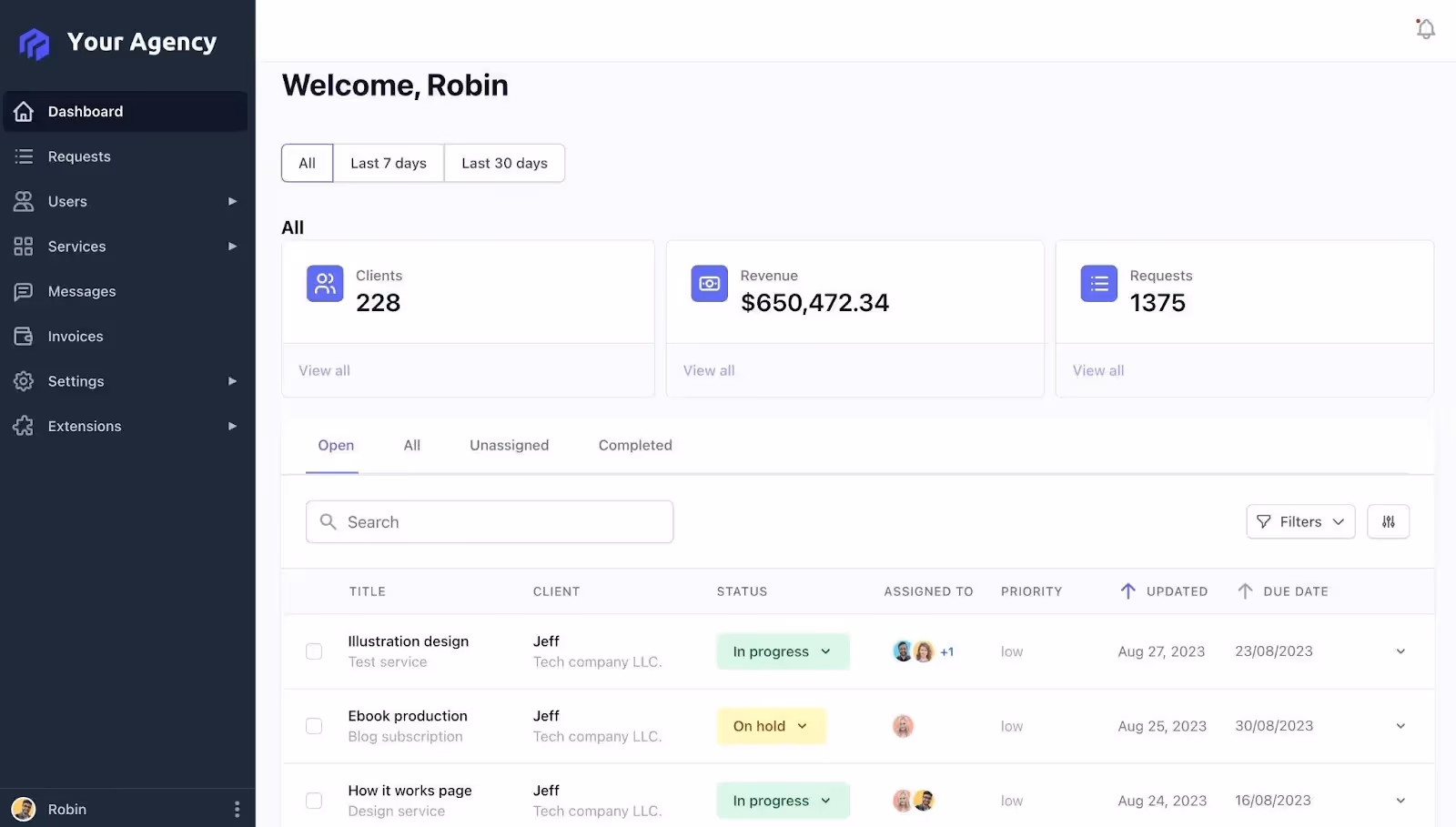Click the Clients card people icon
The height and width of the screenshot is (827, 1456).
pyautogui.click(x=325, y=284)
